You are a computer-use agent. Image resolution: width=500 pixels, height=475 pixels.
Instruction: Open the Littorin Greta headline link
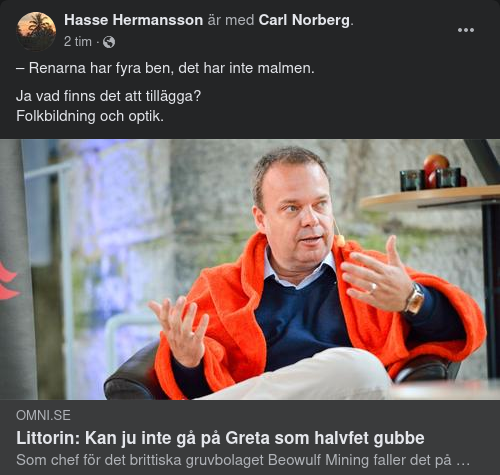(x=220, y=438)
